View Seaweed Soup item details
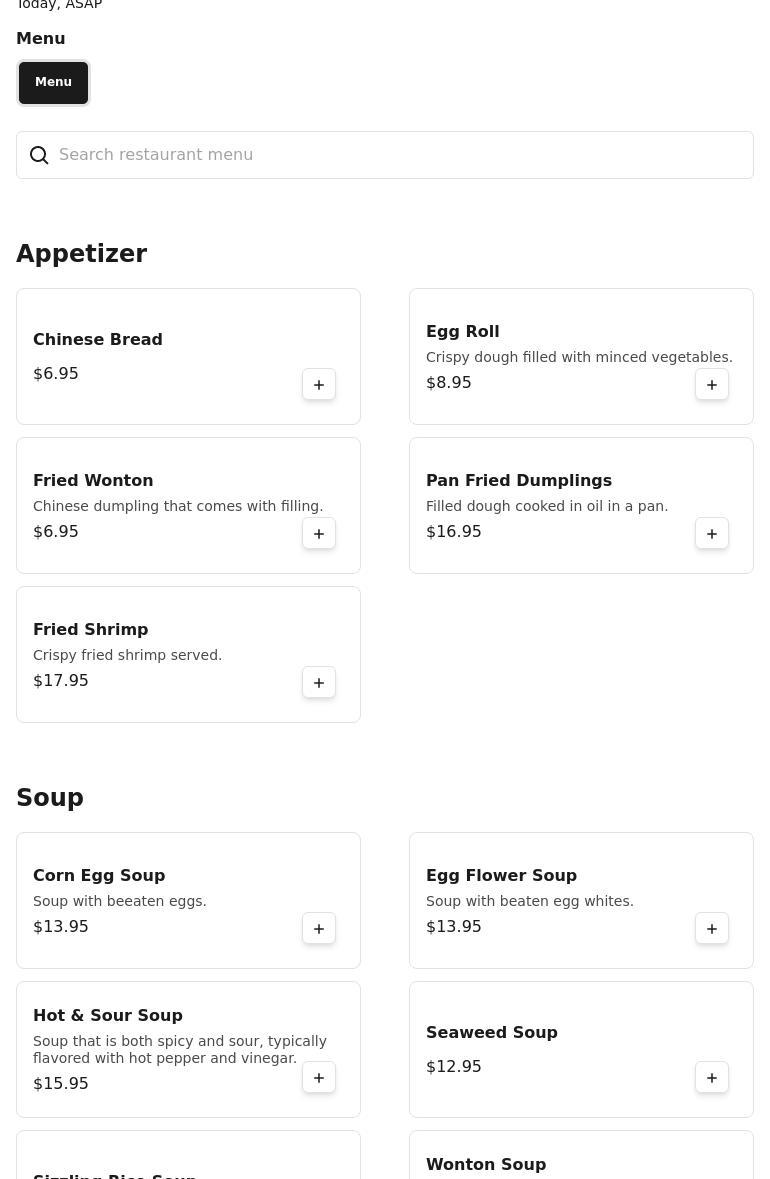The height and width of the screenshot is (1179, 770). tap(491, 1033)
